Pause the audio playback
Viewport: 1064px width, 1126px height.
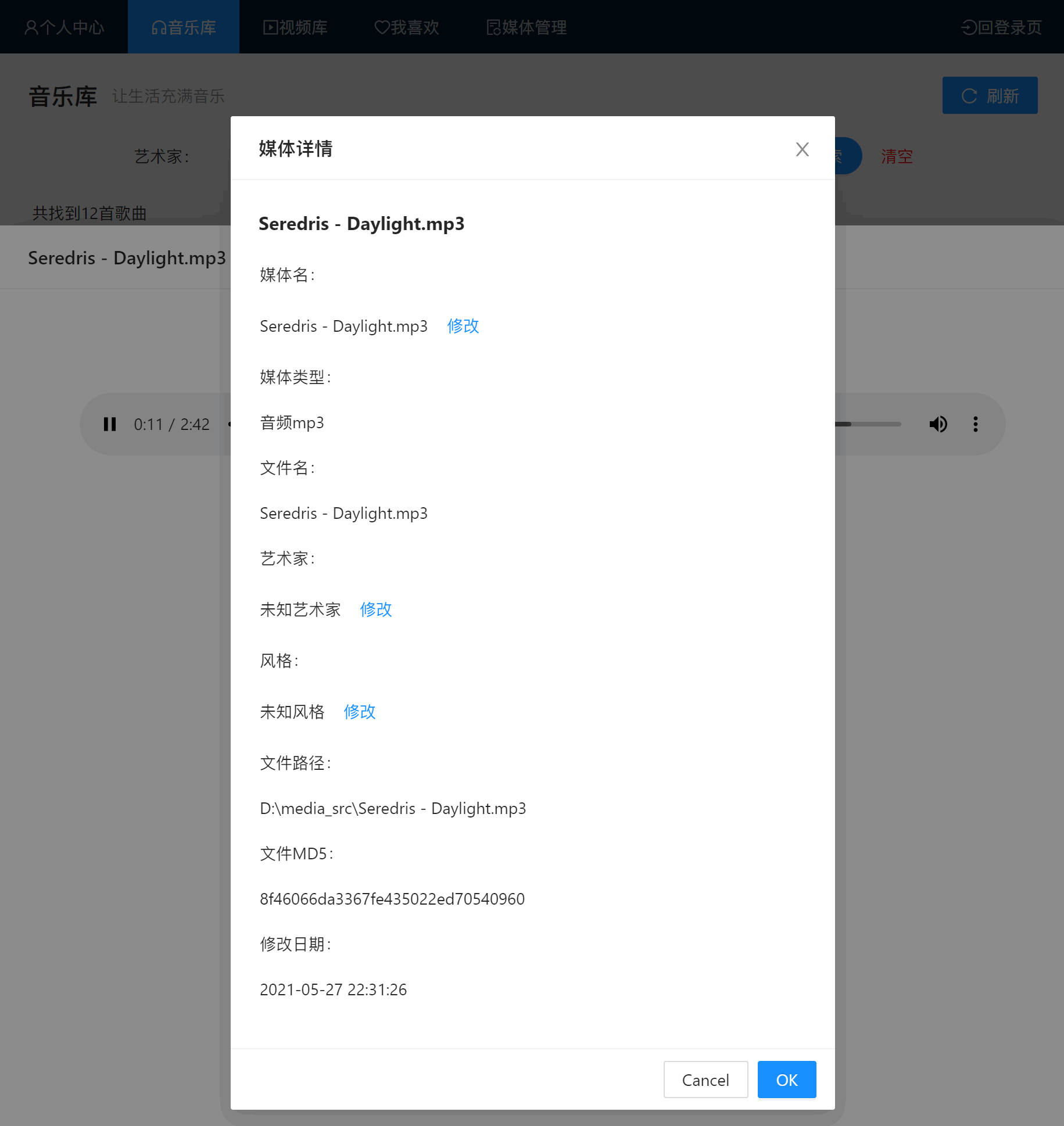110,424
